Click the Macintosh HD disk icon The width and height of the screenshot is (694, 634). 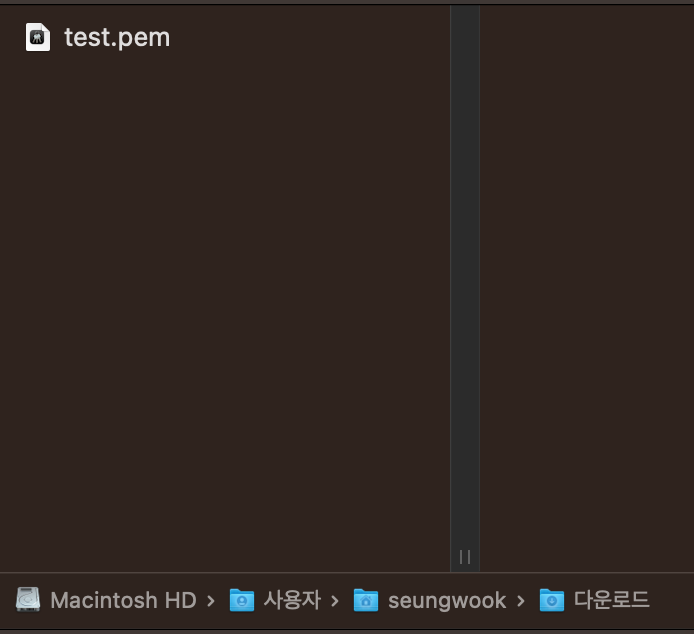point(28,599)
